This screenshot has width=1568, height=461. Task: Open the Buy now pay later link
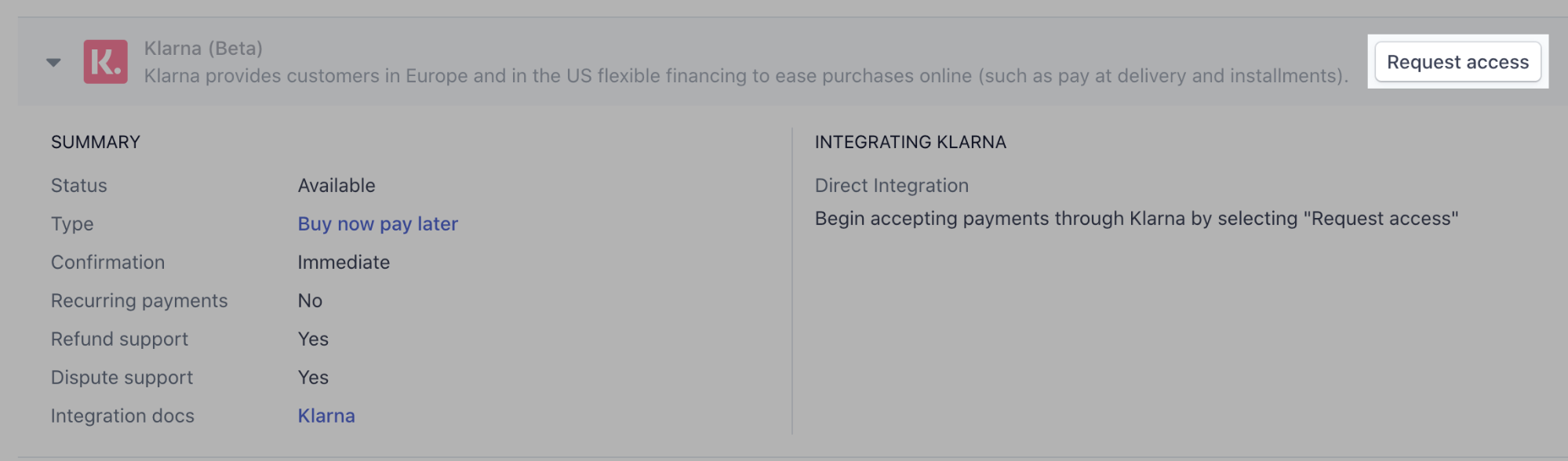(x=377, y=223)
